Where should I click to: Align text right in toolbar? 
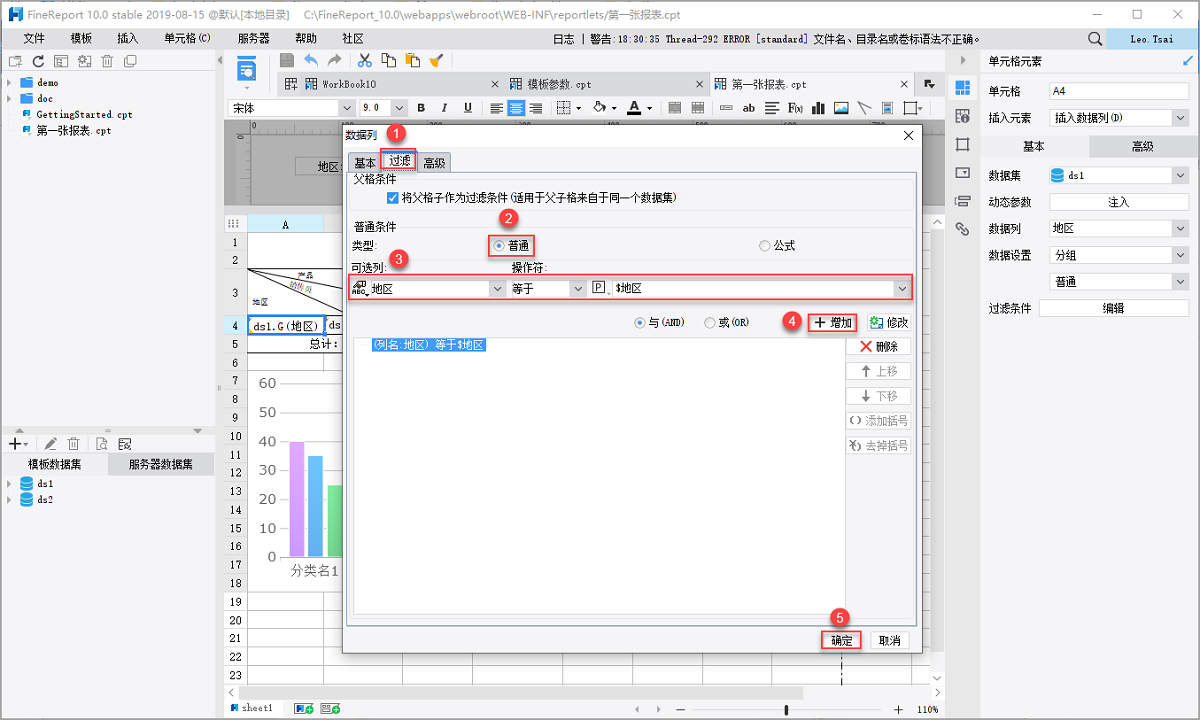pos(535,108)
